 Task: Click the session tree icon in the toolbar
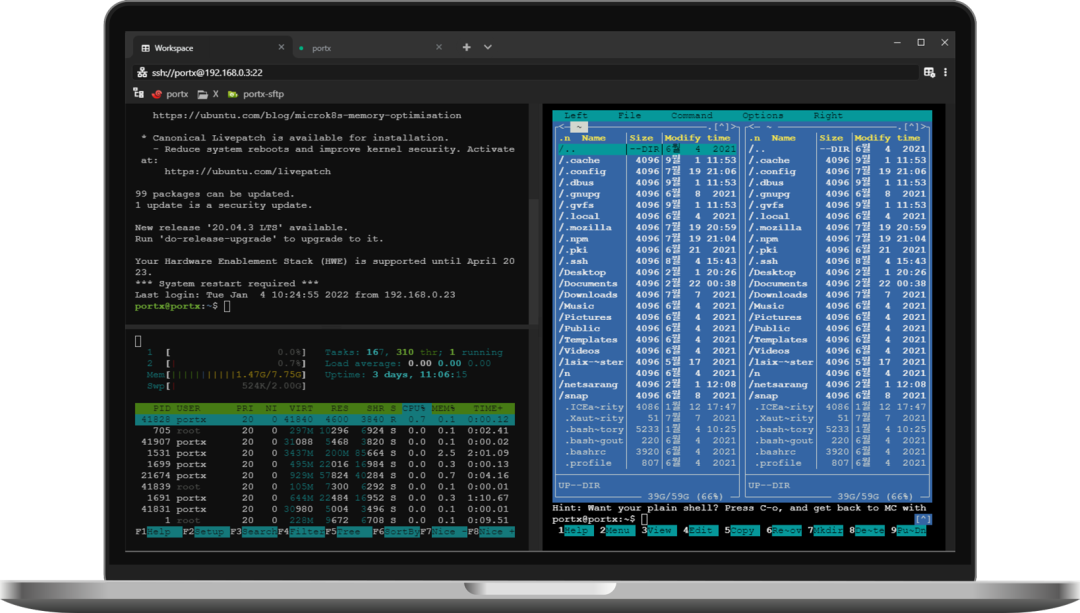pos(138,93)
